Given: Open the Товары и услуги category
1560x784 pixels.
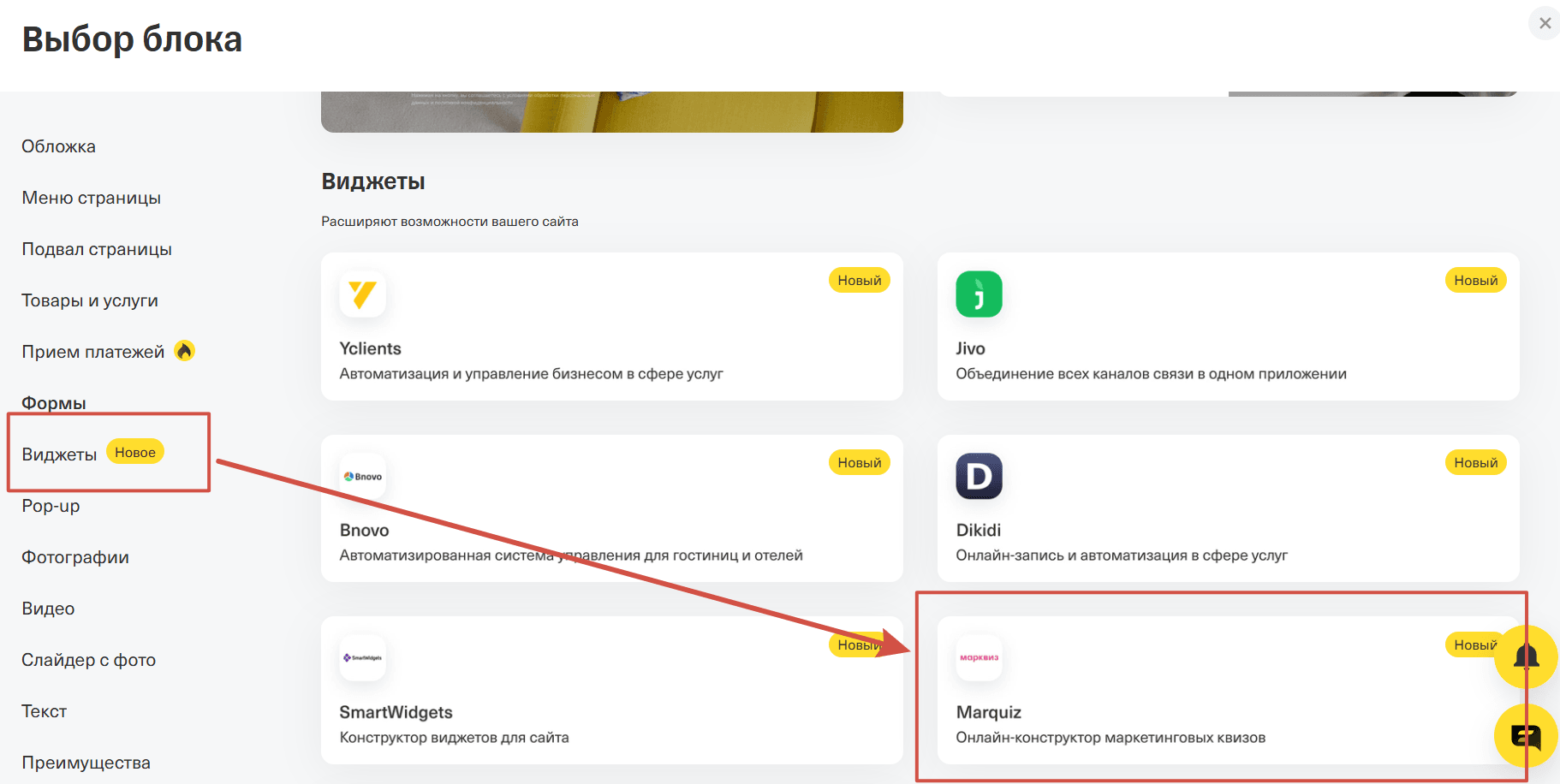Looking at the screenshot, I should tap(90, 300).
